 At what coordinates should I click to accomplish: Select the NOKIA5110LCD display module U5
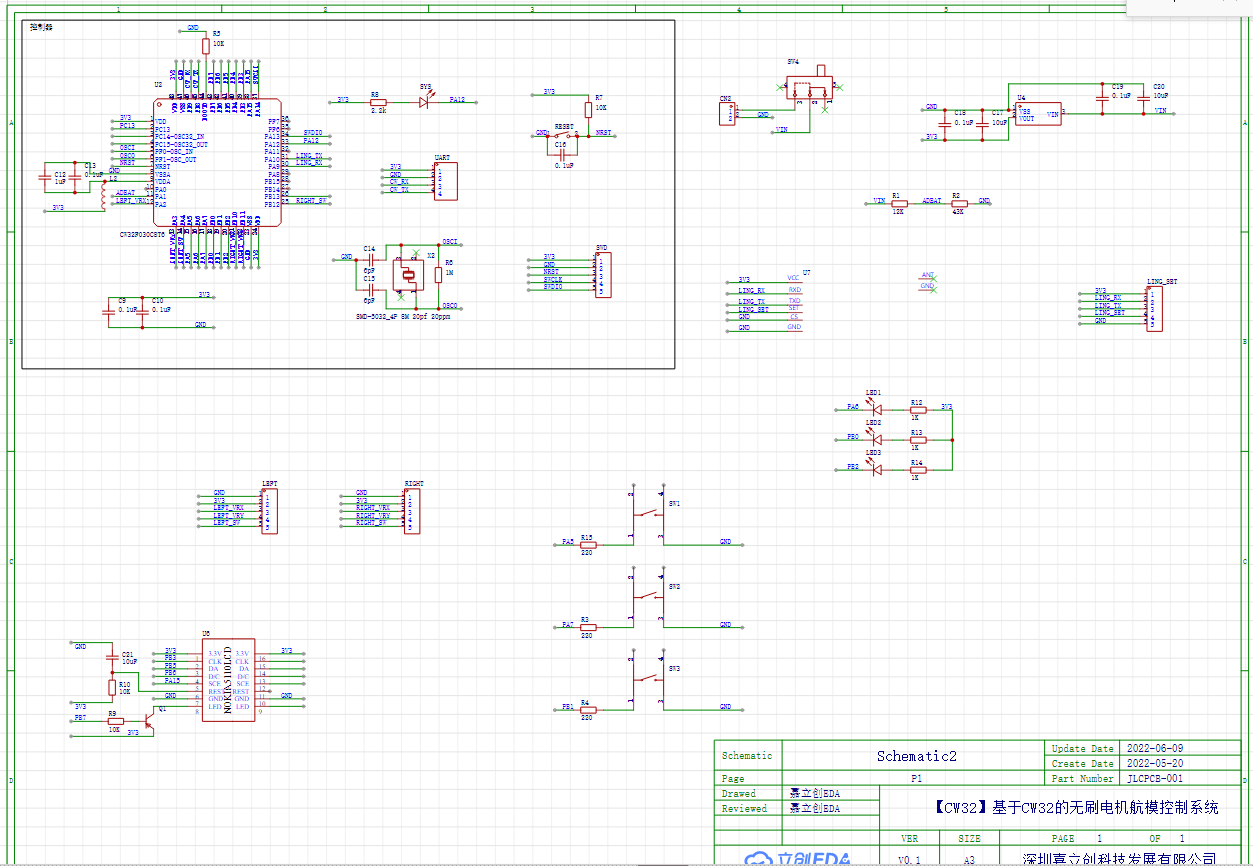pos(228,679)
